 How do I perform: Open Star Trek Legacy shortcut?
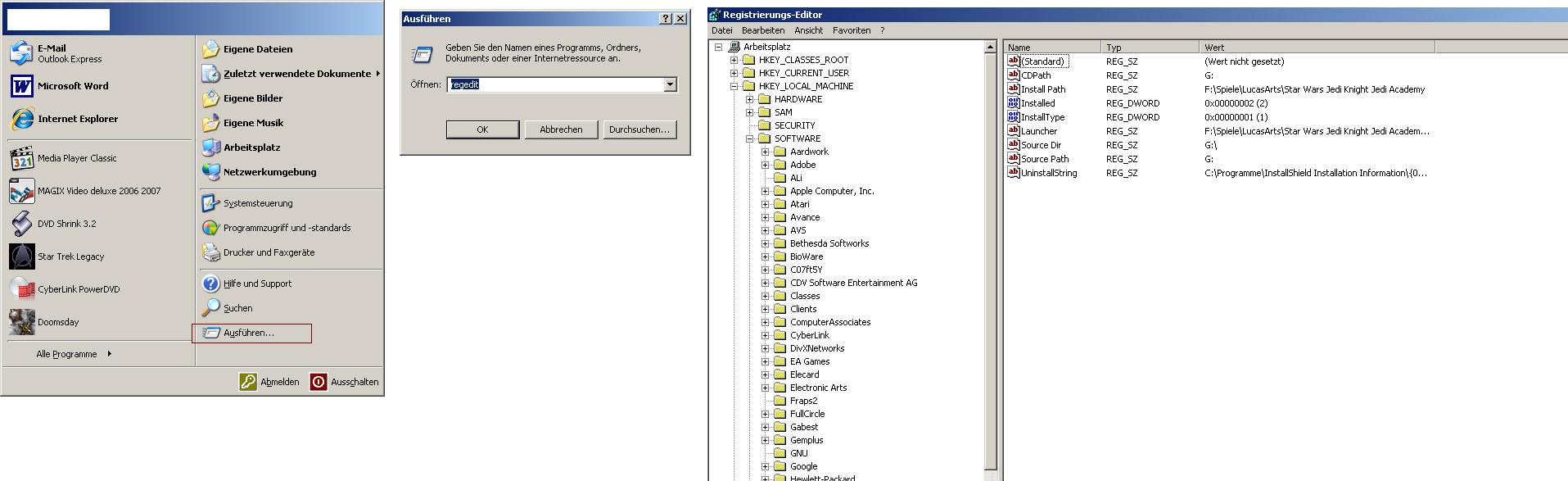pos(22,256)
